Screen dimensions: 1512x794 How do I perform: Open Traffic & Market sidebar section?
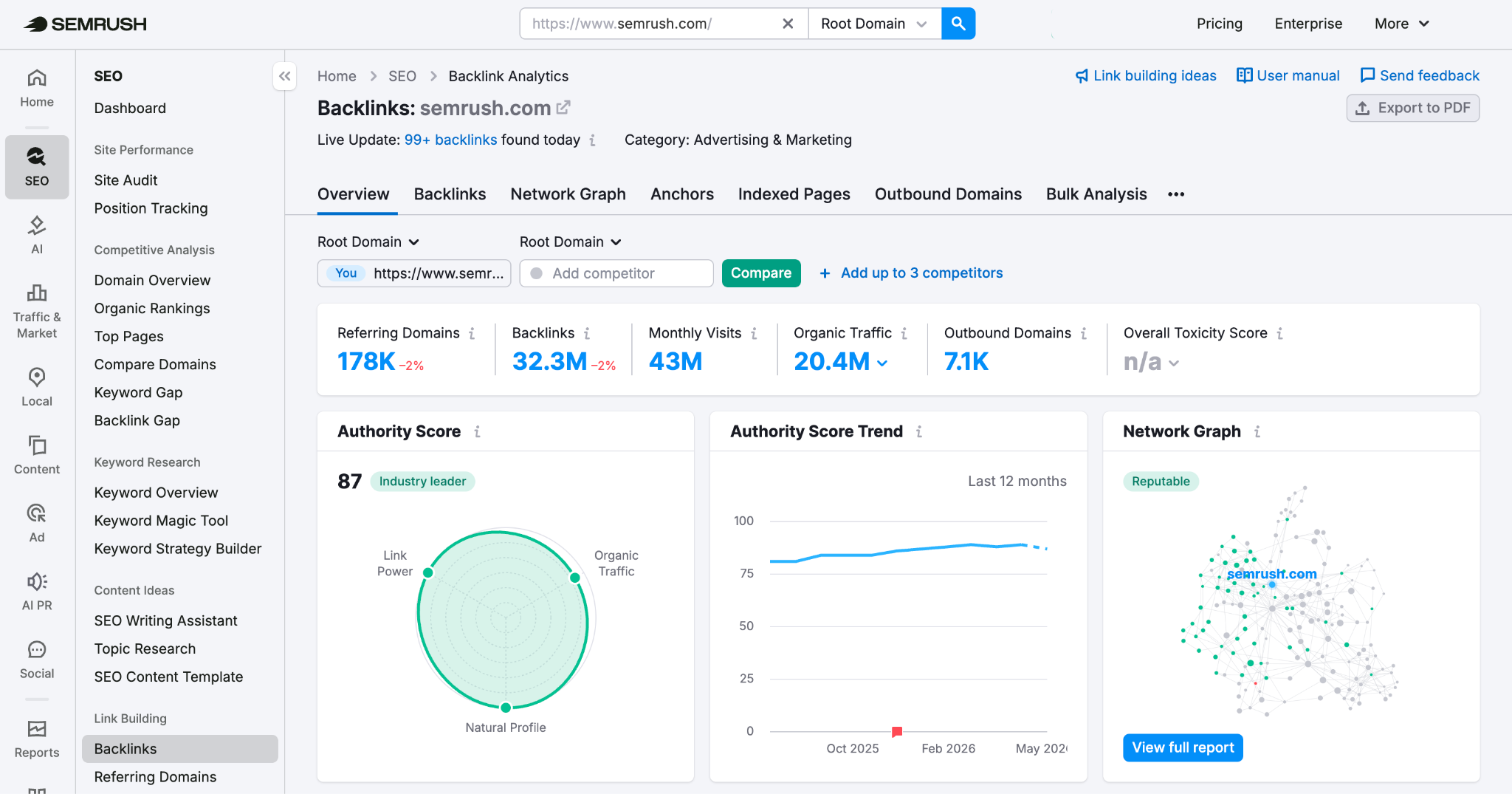(37, 312)
